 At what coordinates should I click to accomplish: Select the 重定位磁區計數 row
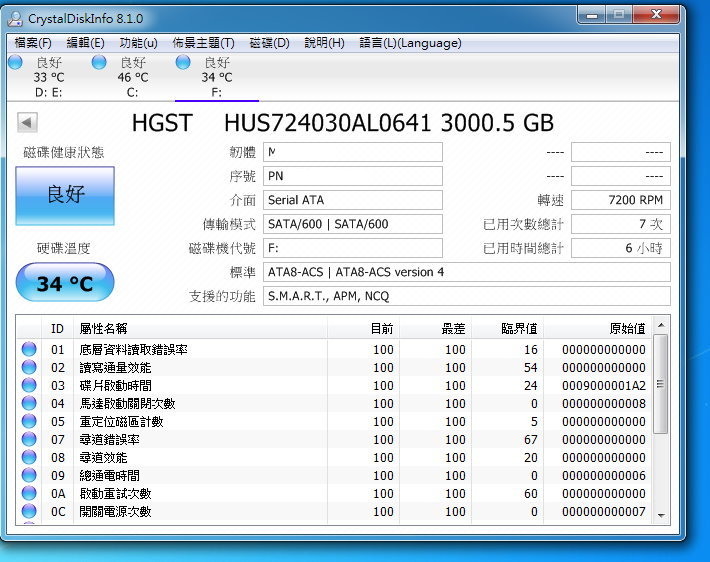(x=334, y=421)
